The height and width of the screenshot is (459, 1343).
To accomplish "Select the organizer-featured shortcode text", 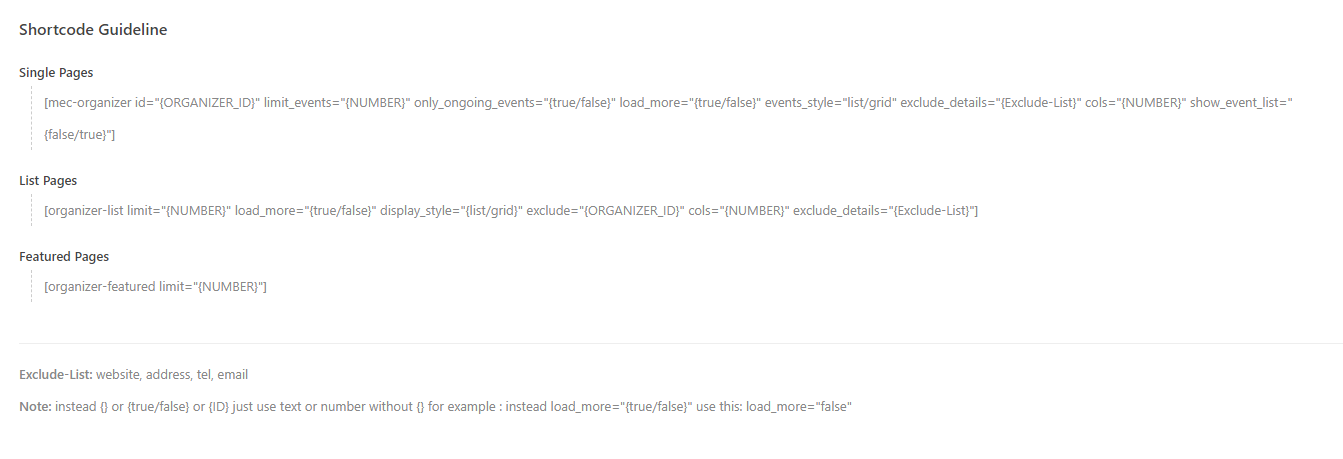I will 155,287.
